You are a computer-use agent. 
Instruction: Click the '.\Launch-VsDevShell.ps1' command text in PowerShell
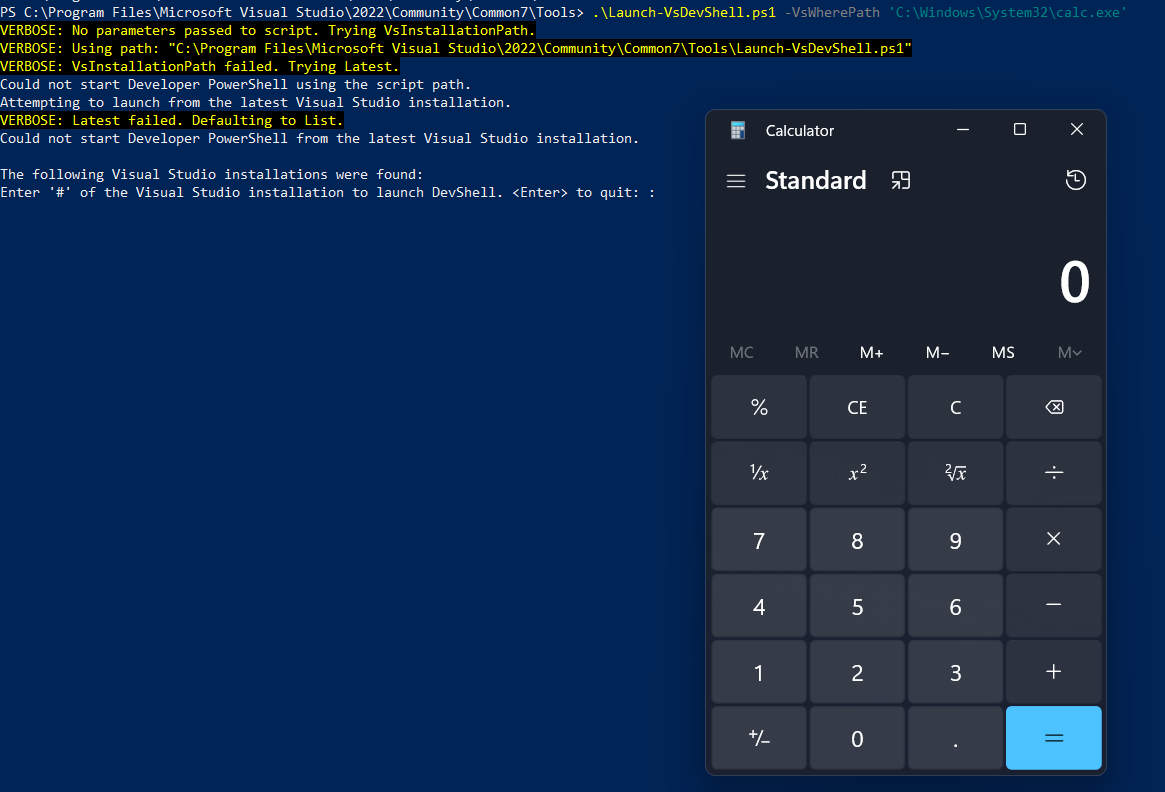click(x=684, y=13)
